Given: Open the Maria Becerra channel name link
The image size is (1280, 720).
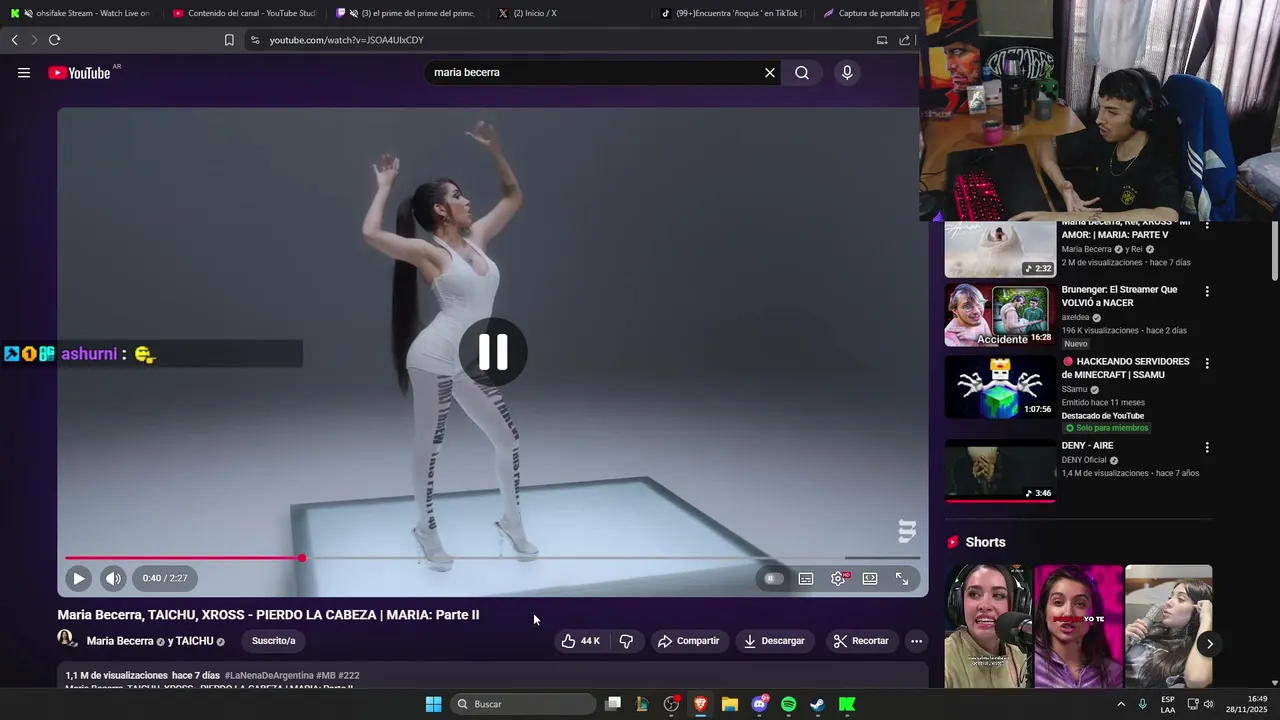Looking at the screenshot, I should [x=120, y=641].
